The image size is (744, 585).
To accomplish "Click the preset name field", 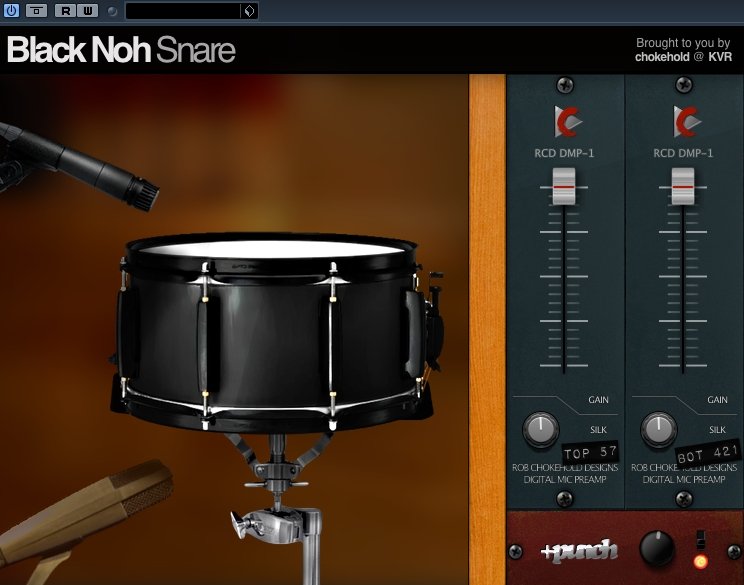I will coord(183,11).
